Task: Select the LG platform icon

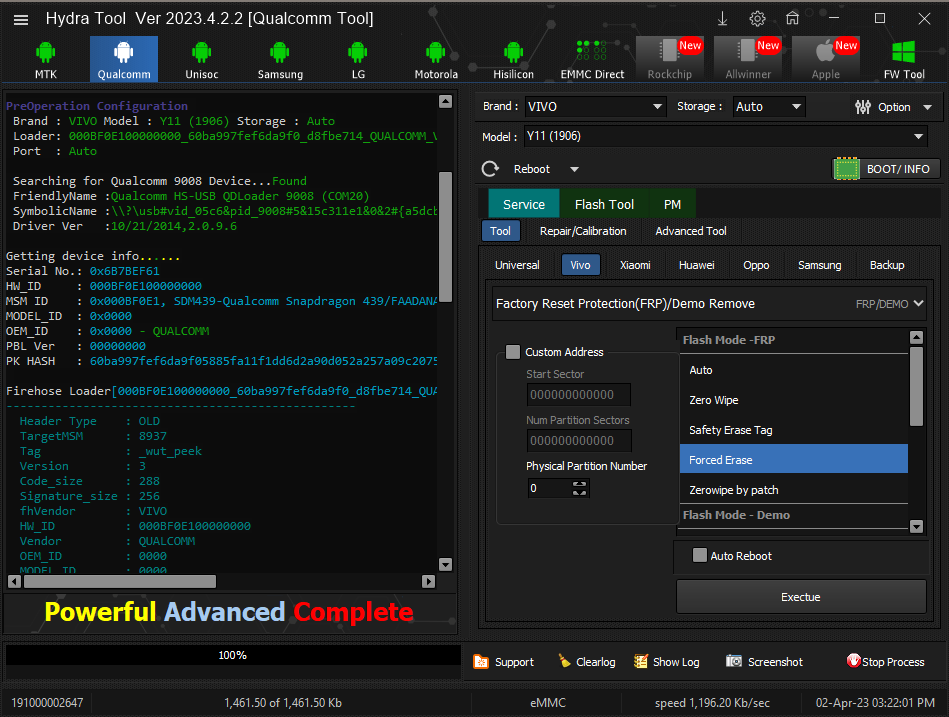Action: 358,59
